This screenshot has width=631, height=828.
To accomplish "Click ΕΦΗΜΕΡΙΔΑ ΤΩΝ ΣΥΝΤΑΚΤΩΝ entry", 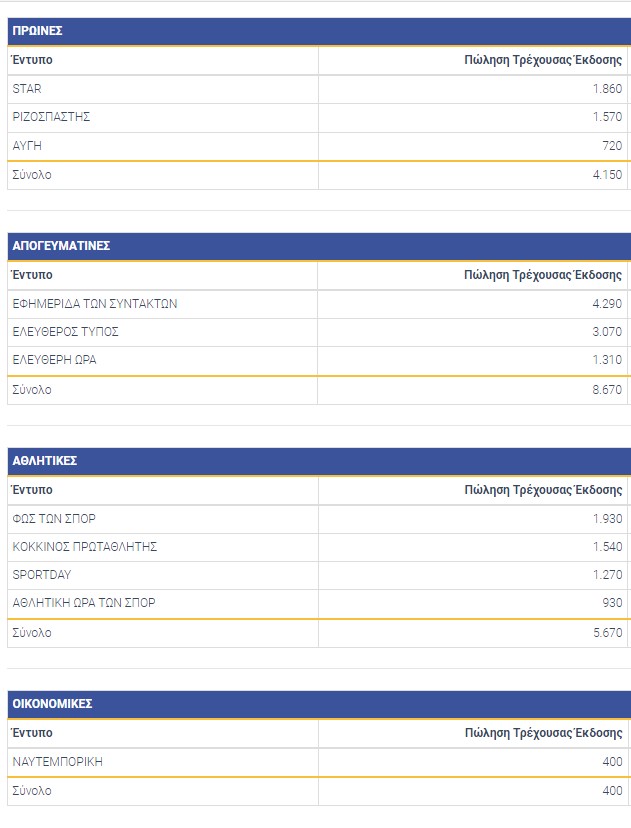I will point(95,304).
